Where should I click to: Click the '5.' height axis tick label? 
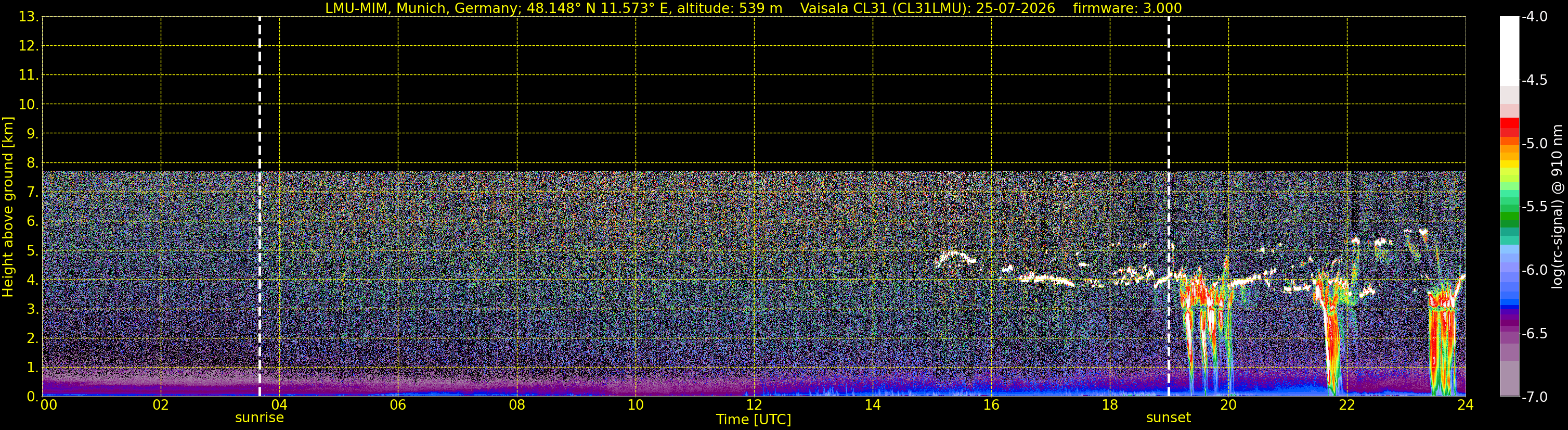click(32, 251)
